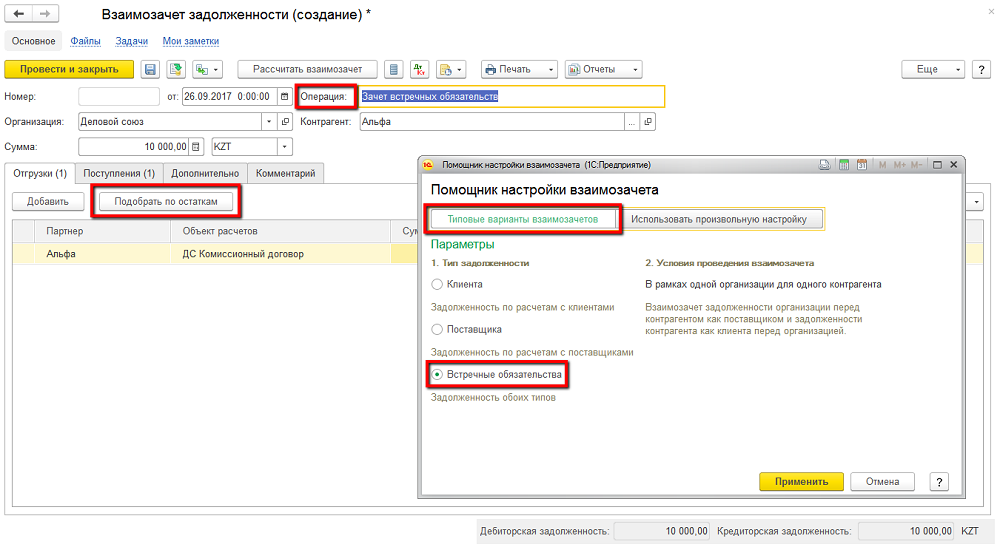The height and width of the screenshot is (547, 1000).
Task: Open the Дополнительно tab
Action: [x=204, y=174]
